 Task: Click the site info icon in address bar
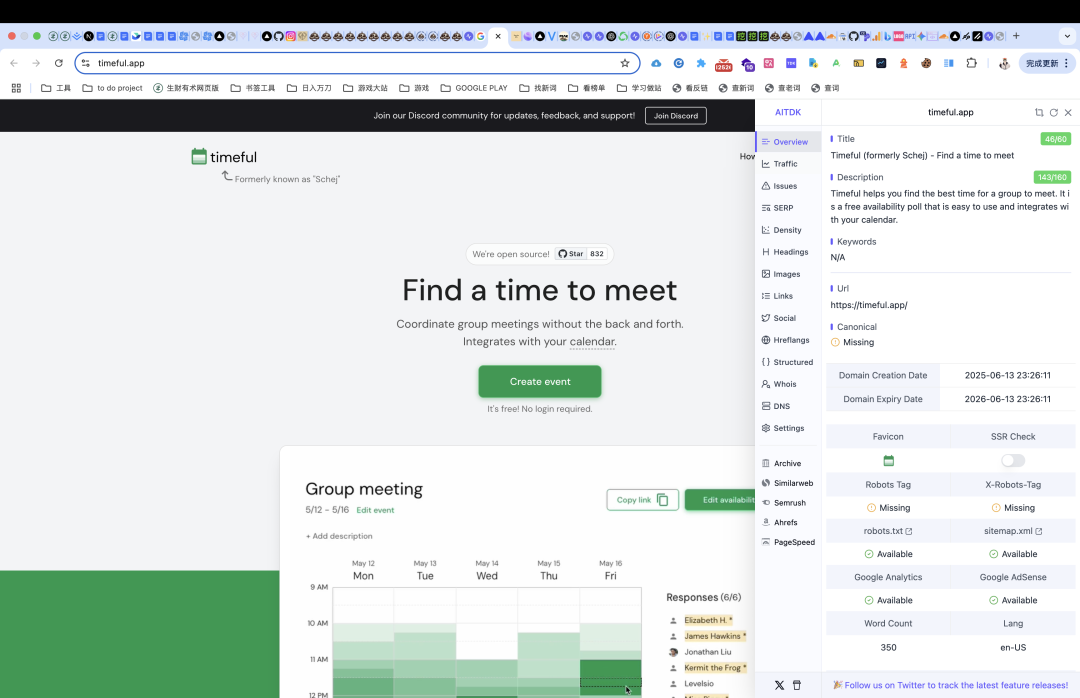point(85,63)
